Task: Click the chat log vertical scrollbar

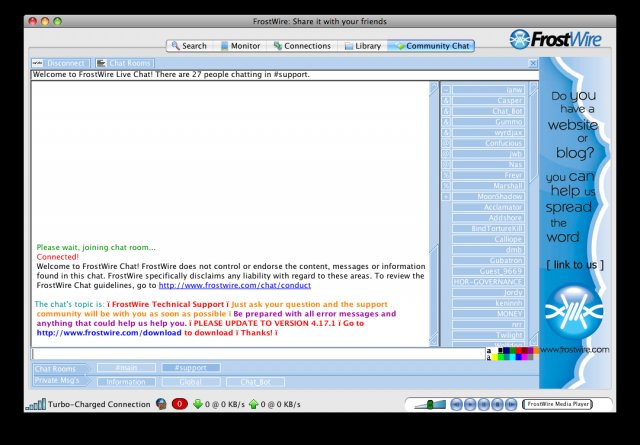Action: [x=433, y=214]
